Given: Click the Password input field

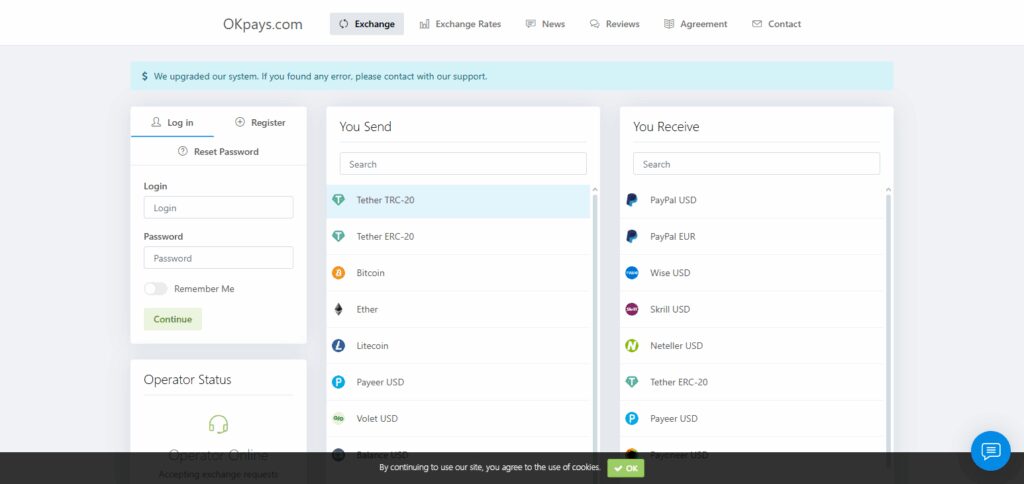Looking at the screenshot, I should pyautogui.click(x=218, y=258).
